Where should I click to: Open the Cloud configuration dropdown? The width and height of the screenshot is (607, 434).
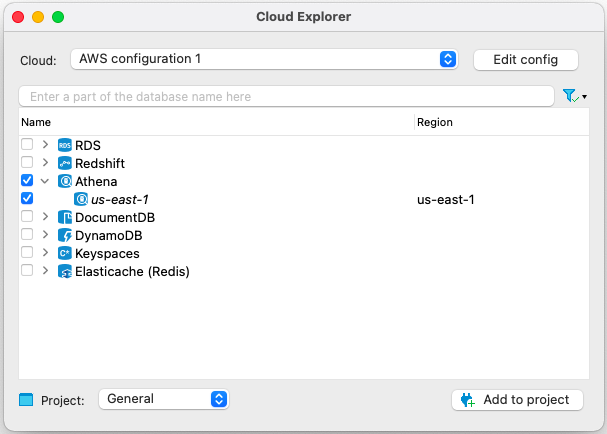tap(264, 59)
